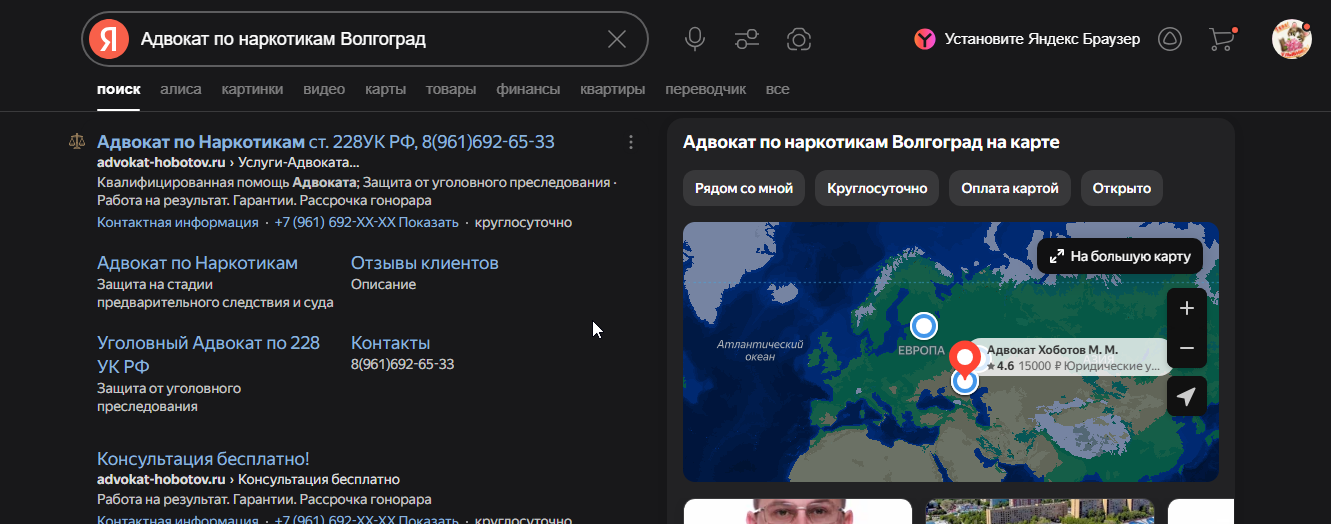The image size is (1331, 524).
Task: Open «Уголовный Адвокат по 228 УК РФ» sitelink
Action: tap(208, 354)
